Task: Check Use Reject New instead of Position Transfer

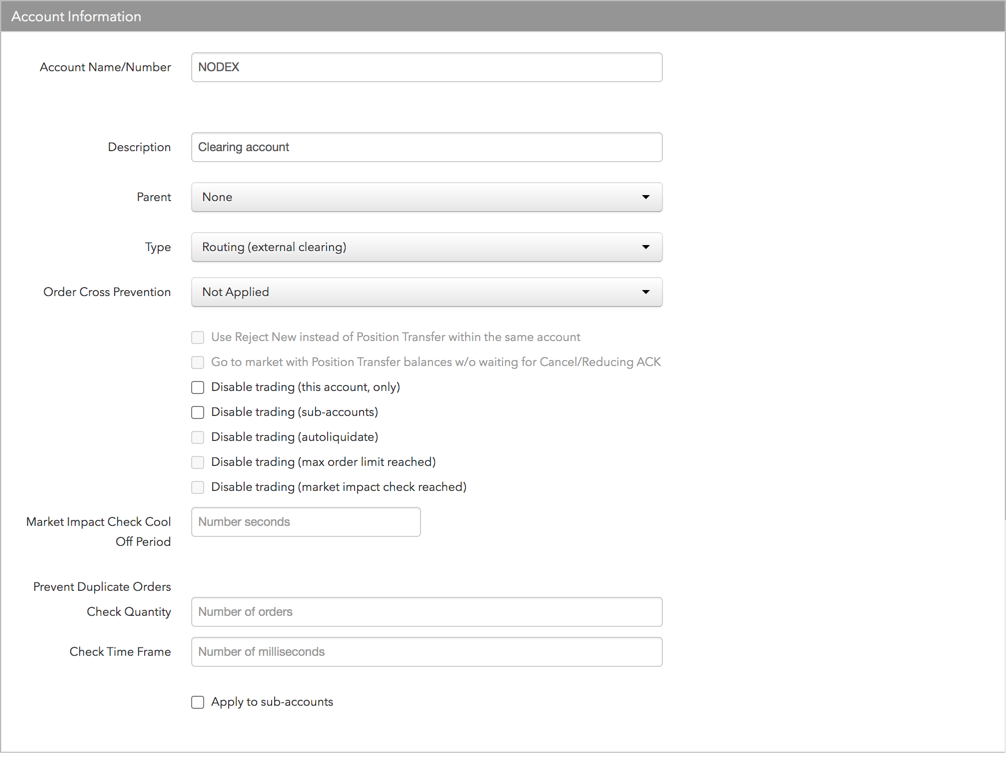Action: click(198, 338)
